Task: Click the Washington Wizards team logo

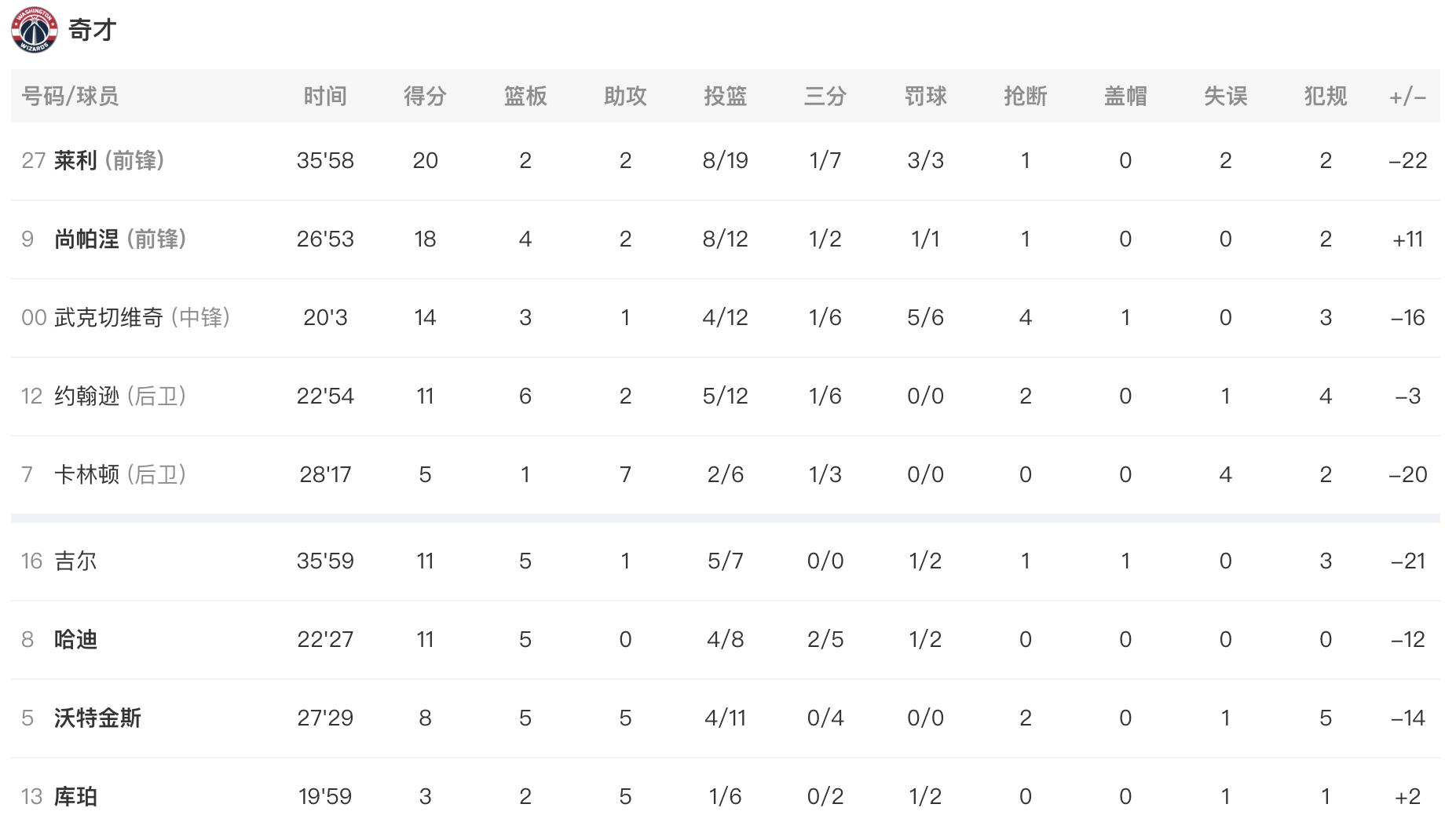Action: tap(35, 30)
